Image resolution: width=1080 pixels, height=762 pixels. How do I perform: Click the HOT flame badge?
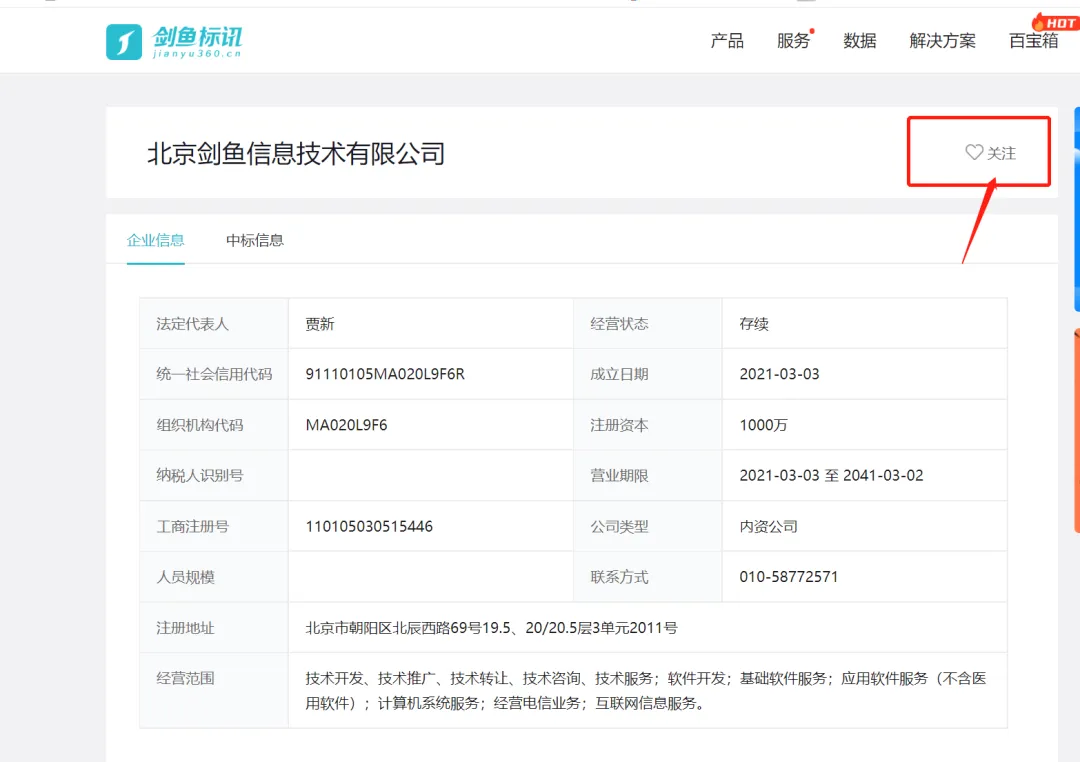(1055, 22)
